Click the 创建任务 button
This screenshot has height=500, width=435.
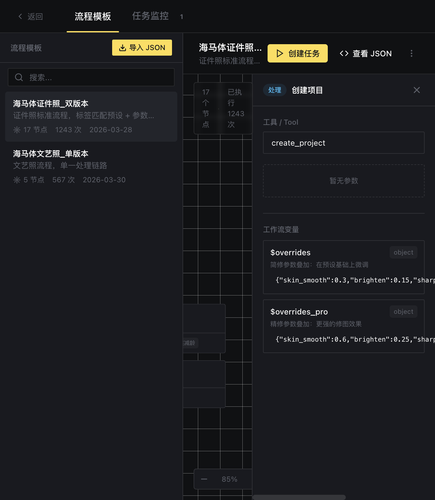[x=297, y=53]
